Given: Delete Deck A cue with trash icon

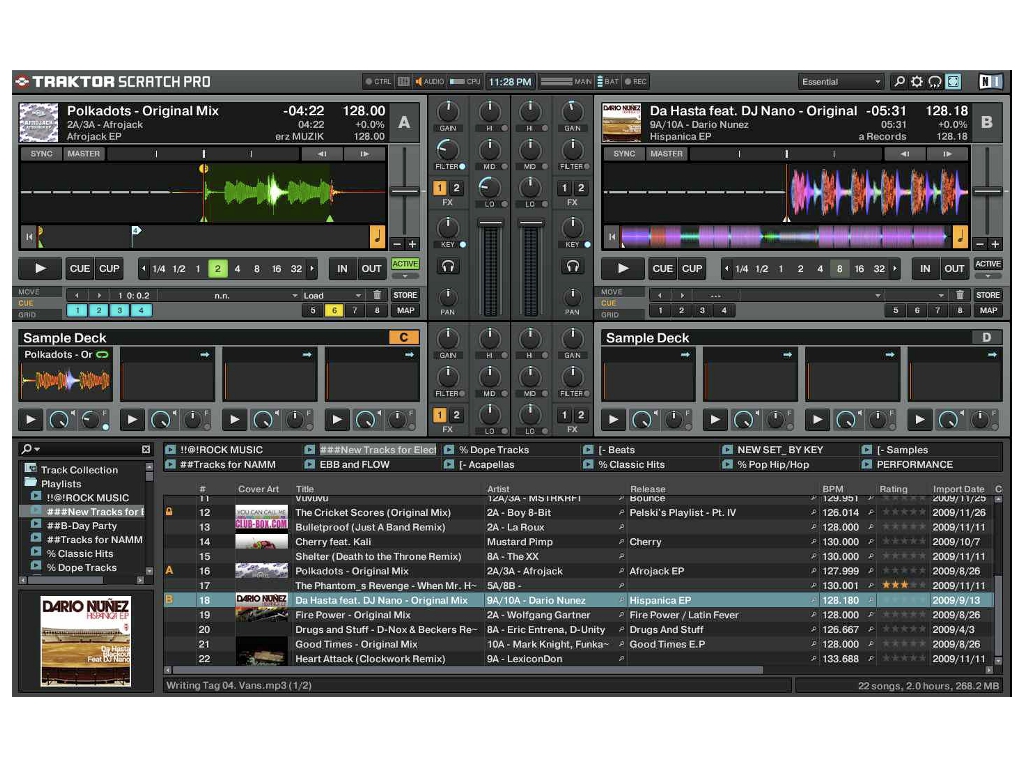Looking at the screenshot, I should [377, 295].
